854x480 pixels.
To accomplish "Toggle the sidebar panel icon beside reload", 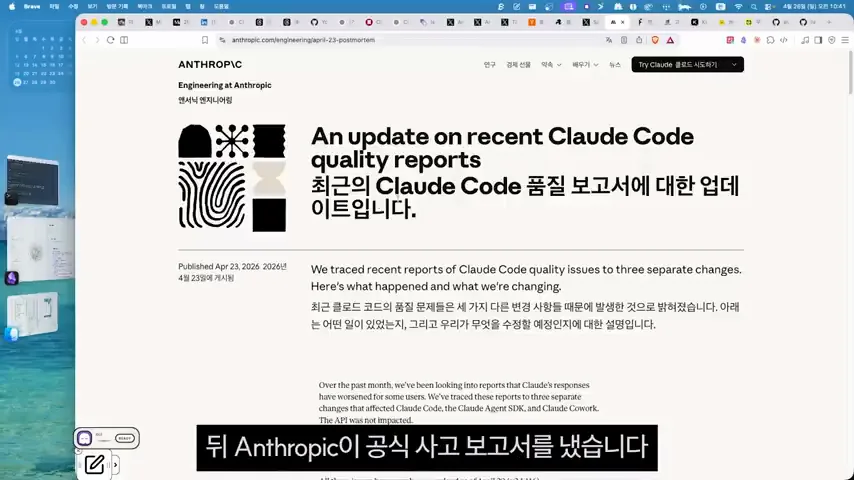I will (124, 40).
